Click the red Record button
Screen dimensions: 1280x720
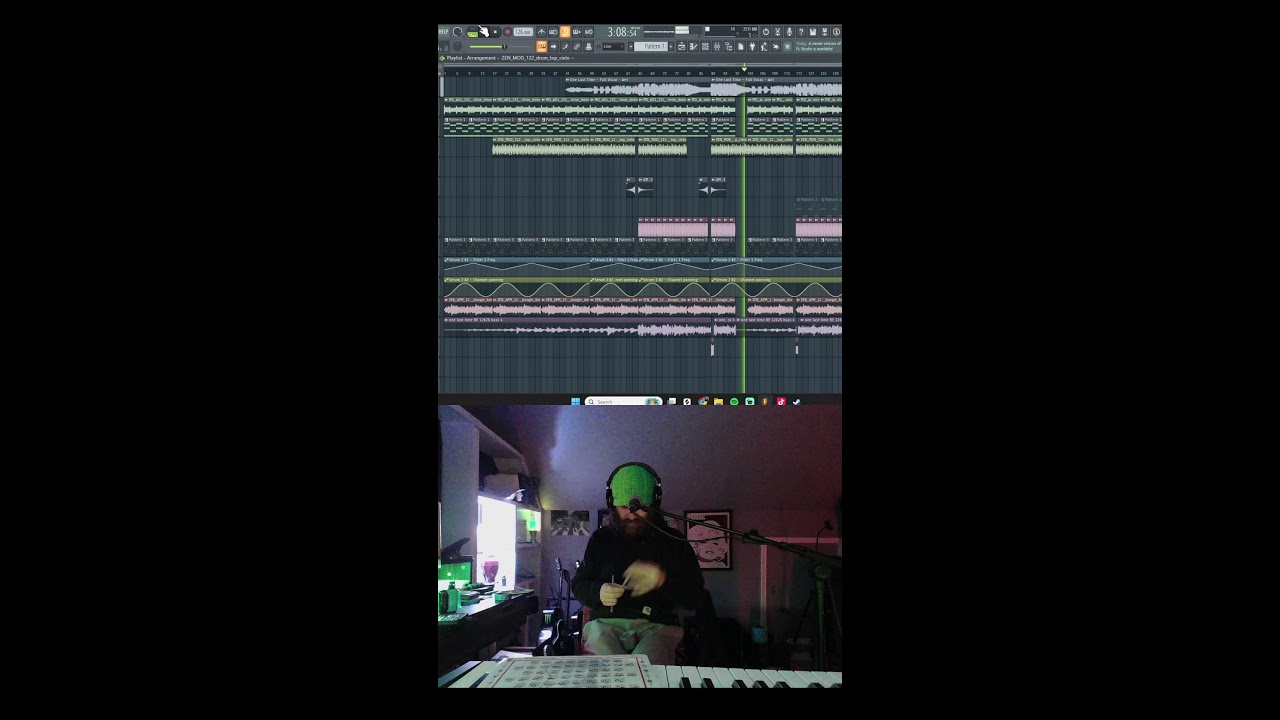pyautogui.click(x=507, y=32)
